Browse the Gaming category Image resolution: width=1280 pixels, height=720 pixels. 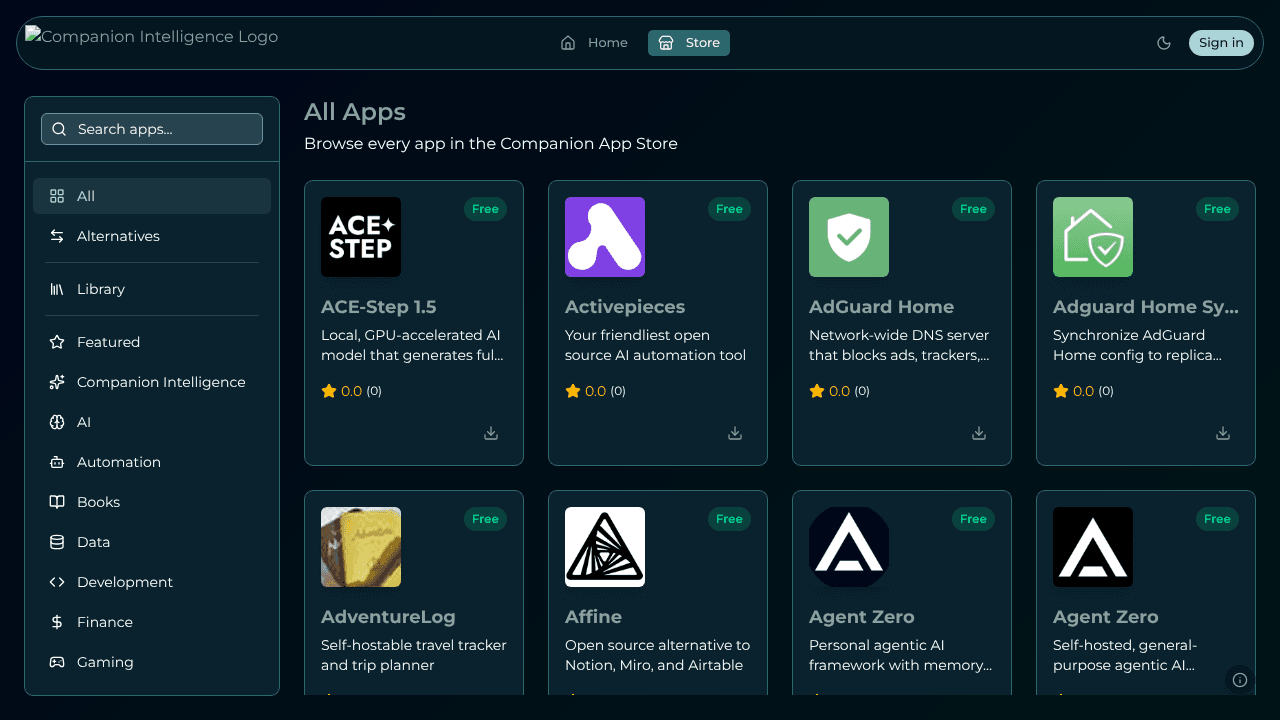(x=152, y=662)
